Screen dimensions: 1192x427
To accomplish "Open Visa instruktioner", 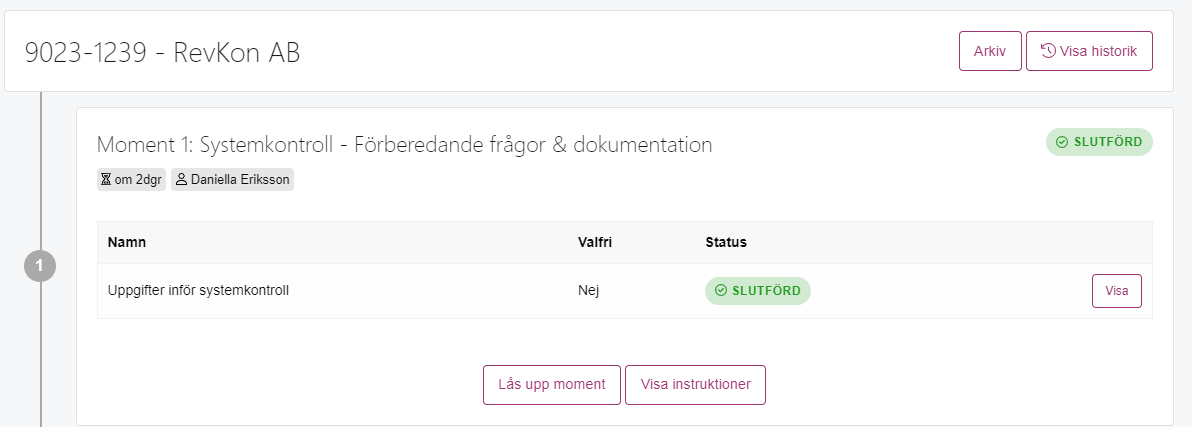I will [x=696, y=384].
